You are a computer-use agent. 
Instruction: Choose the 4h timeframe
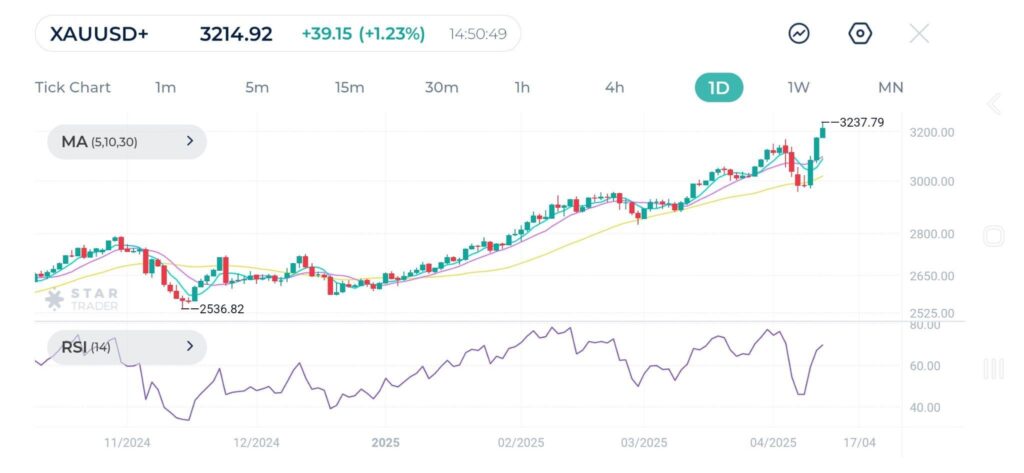(x=614, y=88)
